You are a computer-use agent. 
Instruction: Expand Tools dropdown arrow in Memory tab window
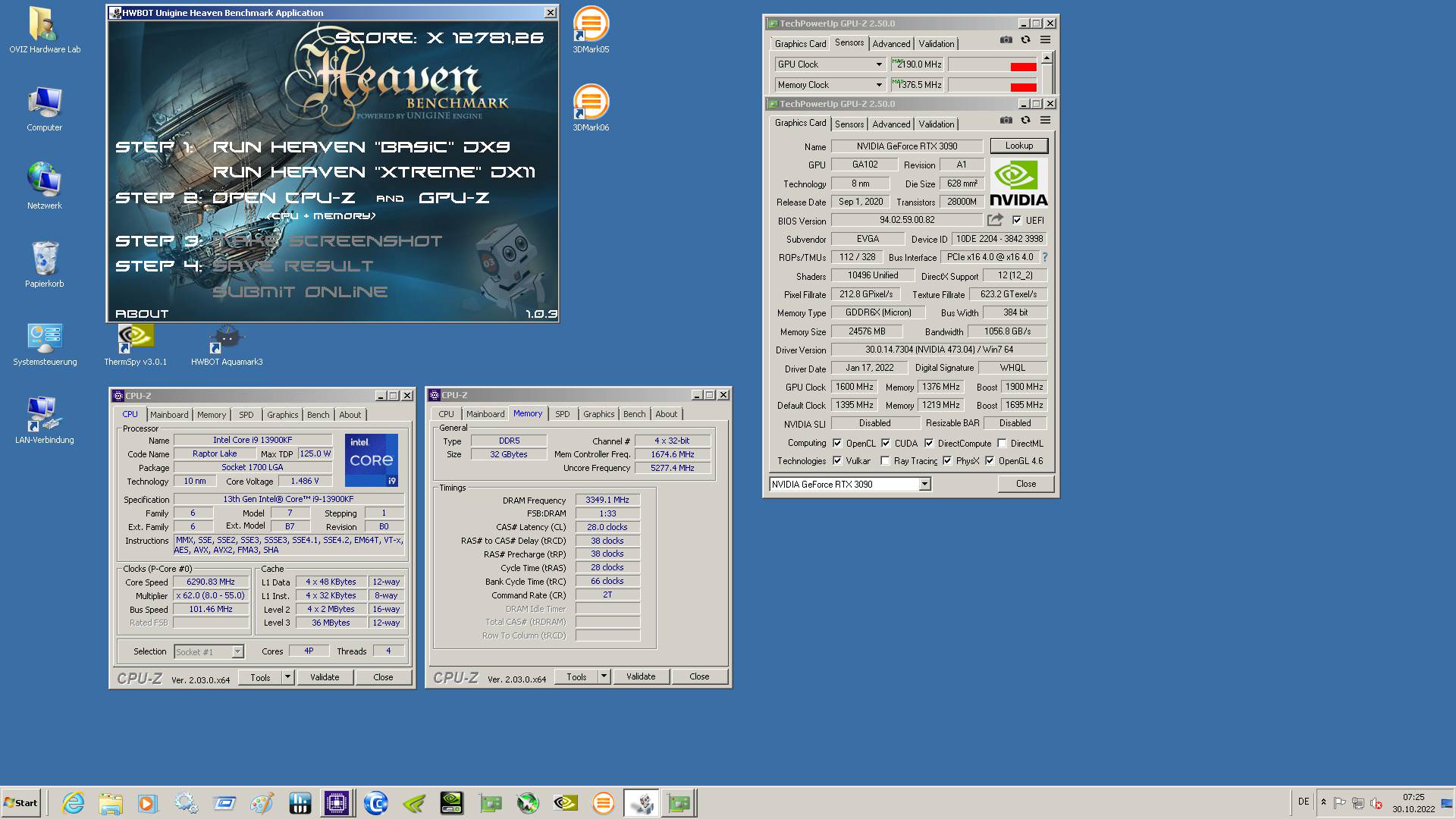tap(604, 676)
